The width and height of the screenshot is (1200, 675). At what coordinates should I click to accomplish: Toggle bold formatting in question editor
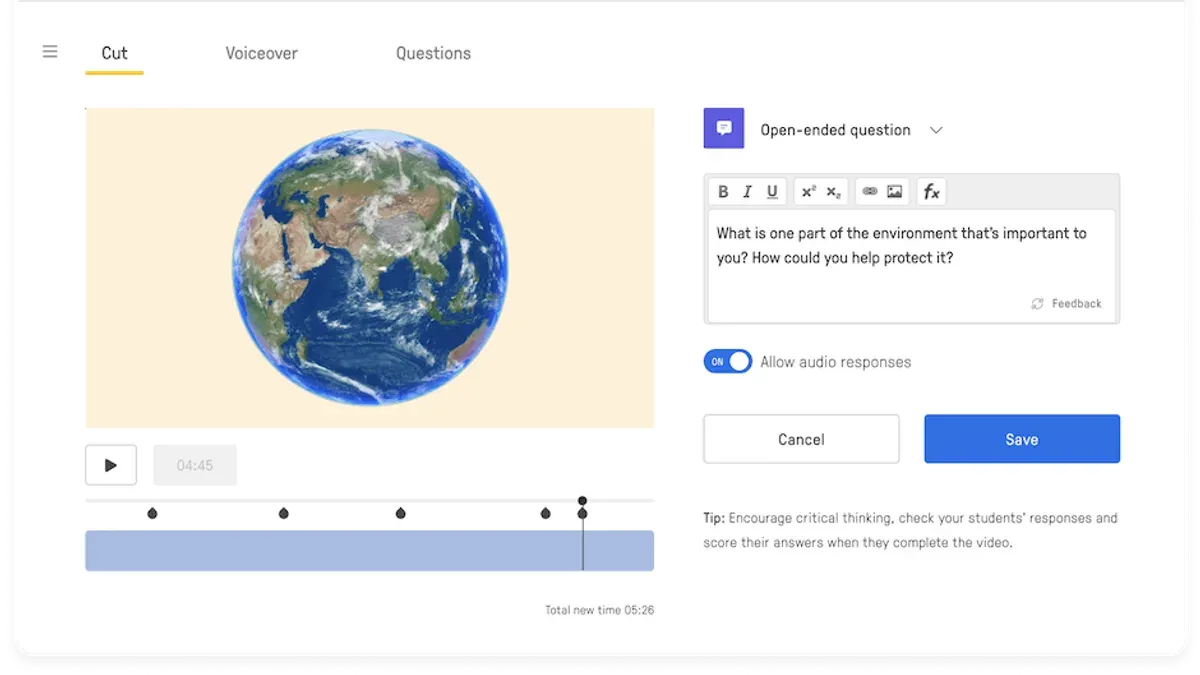723,192
